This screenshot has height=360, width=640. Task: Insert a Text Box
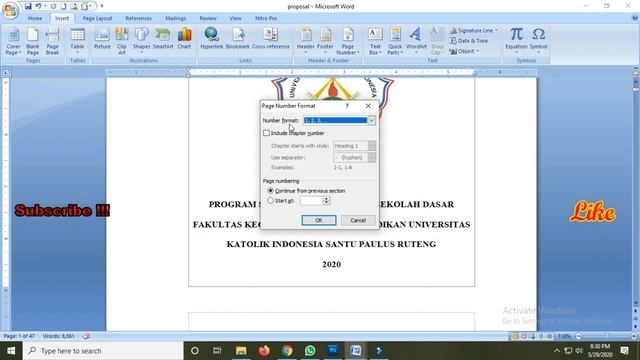(x=375, y=42)
